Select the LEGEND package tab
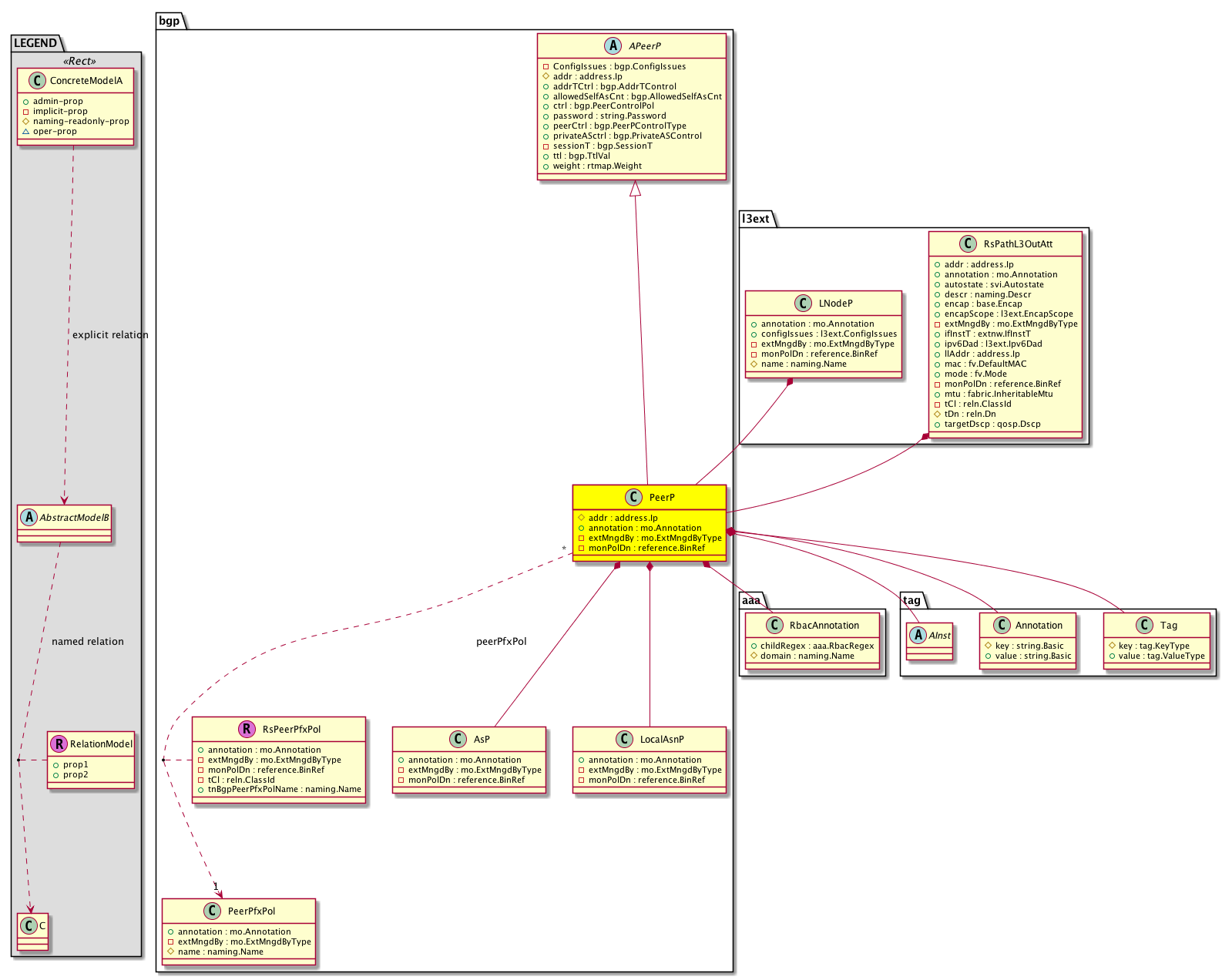 pyautogui.click(x=35, y=43)
